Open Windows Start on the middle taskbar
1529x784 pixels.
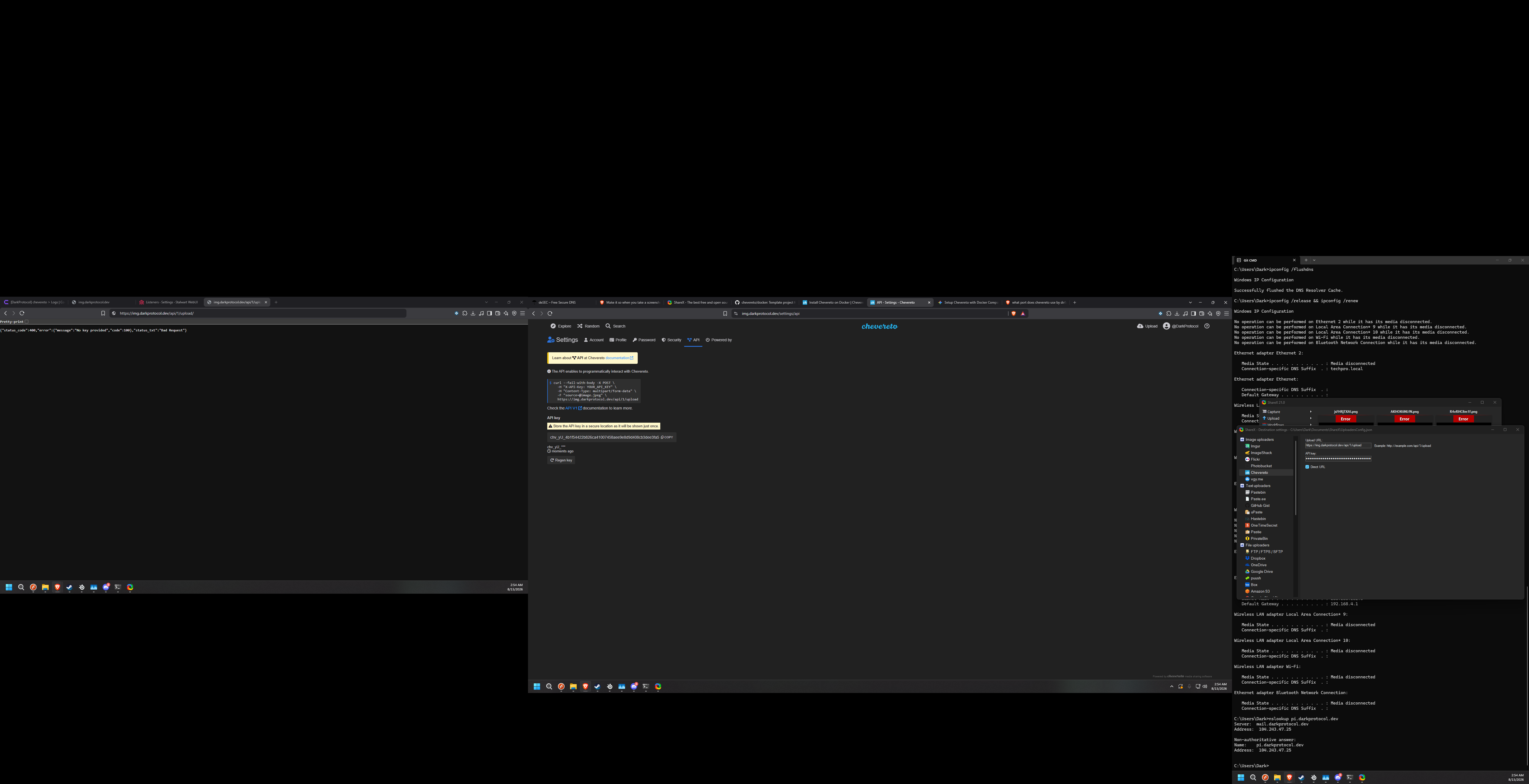[x=537, y=687]
